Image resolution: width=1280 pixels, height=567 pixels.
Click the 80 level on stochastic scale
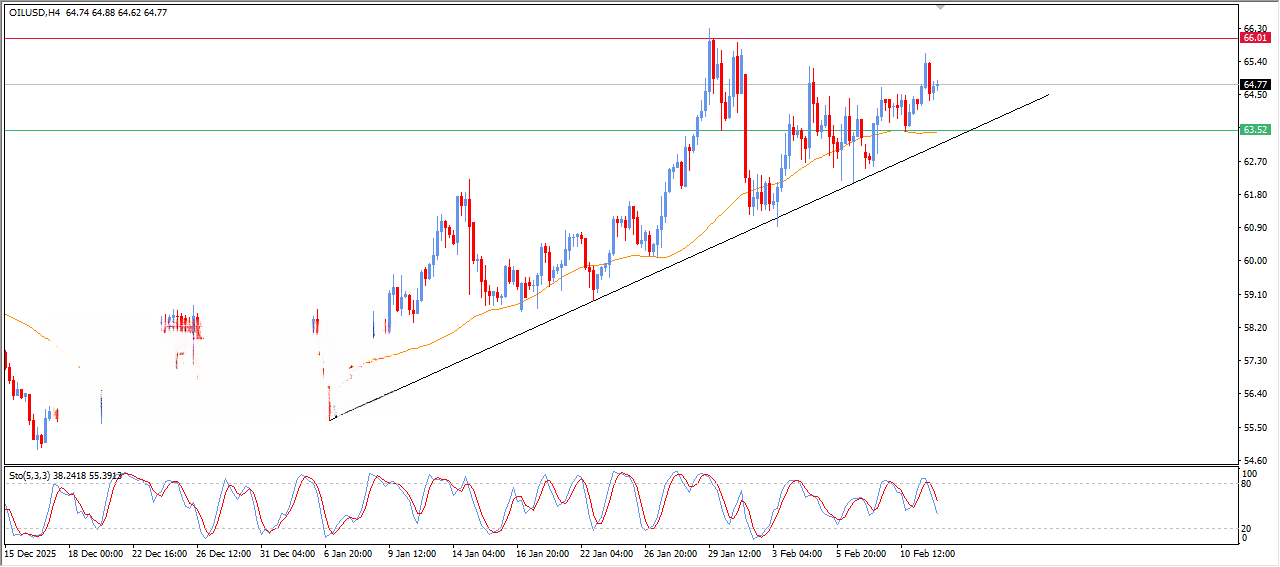(1247, 484)
